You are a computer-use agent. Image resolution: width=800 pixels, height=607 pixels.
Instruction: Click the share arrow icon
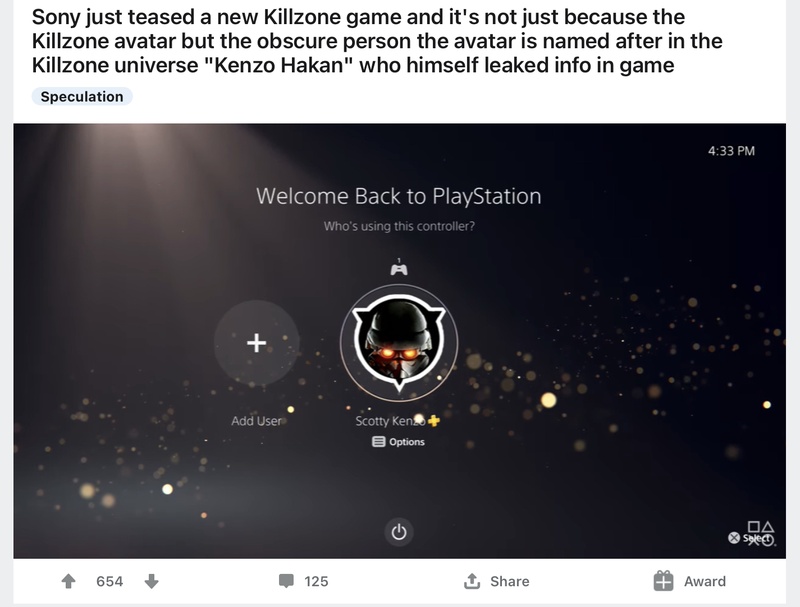tap(472, 581)
